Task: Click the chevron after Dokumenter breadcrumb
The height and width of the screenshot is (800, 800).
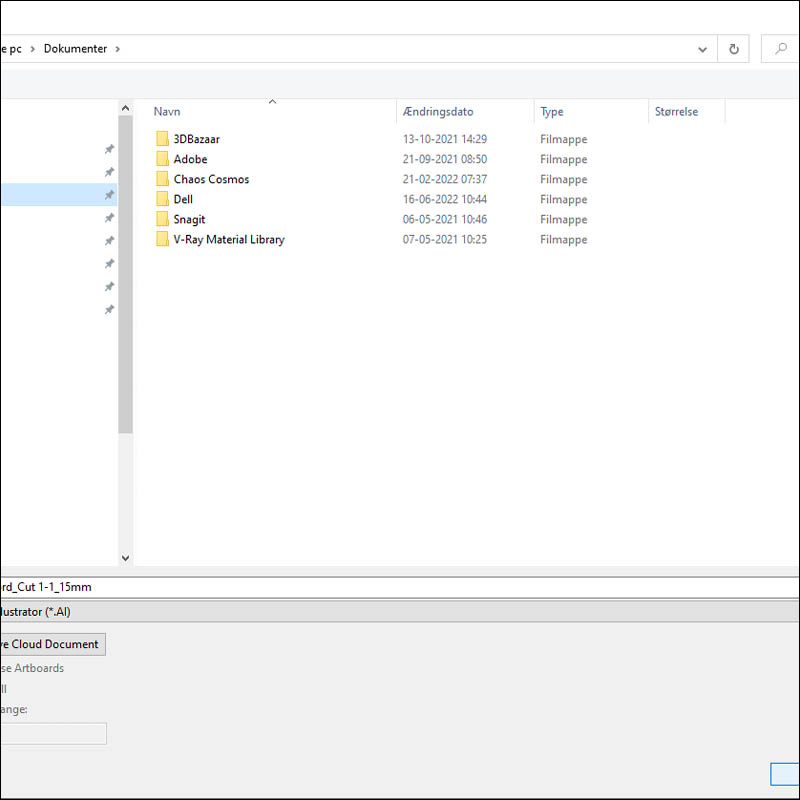Action: coord(117,49)
